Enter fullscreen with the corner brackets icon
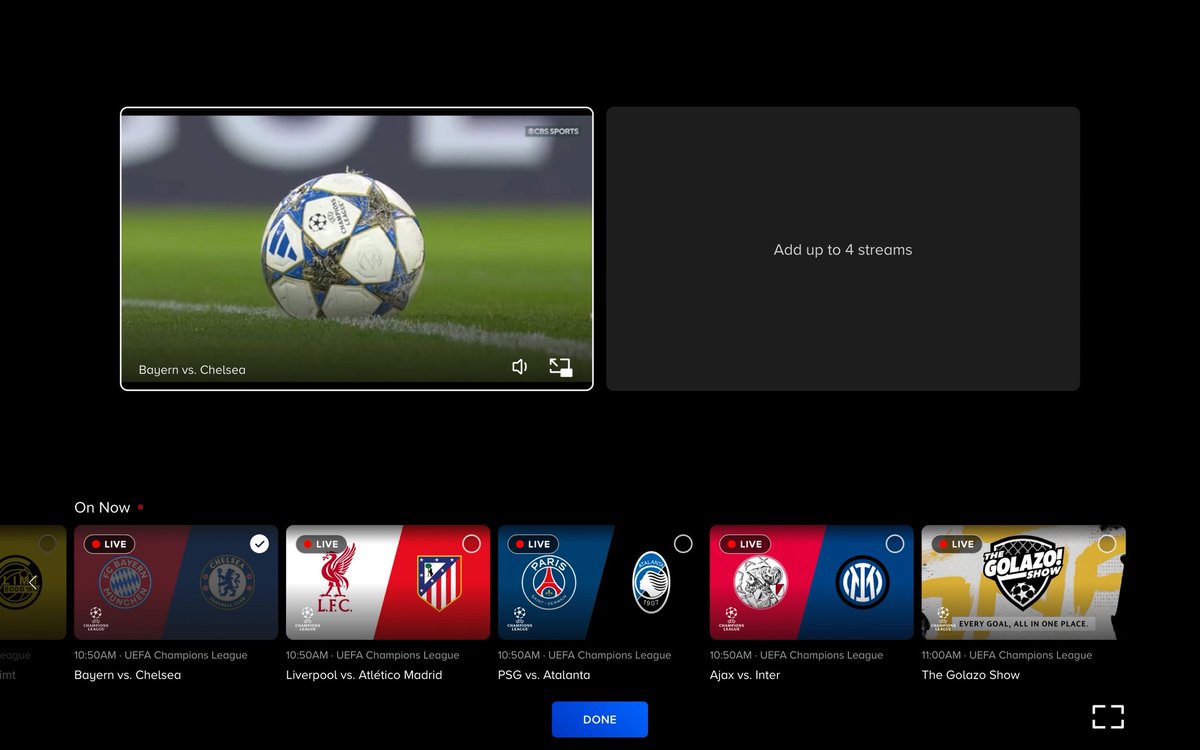Image resolution: width=1200 pixels, height=750 pixels. [x=1108, y=717]
